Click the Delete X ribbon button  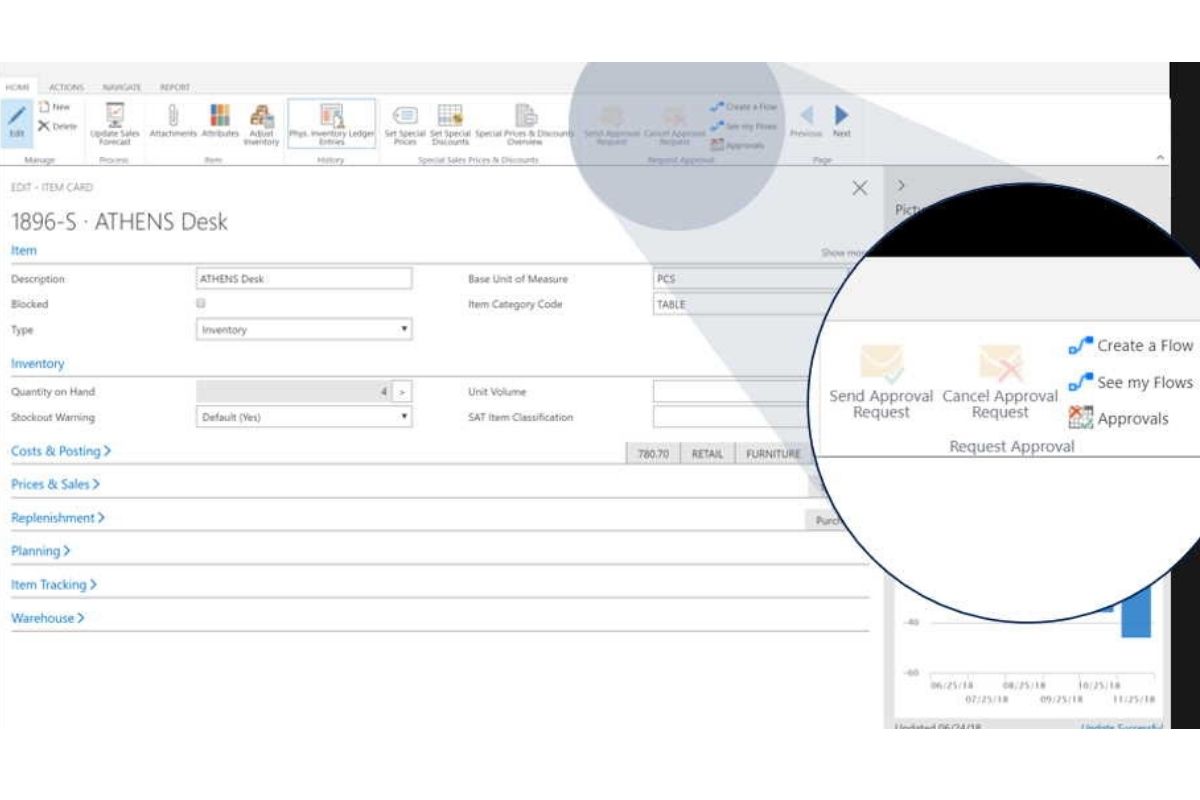[x=57, y=126]
